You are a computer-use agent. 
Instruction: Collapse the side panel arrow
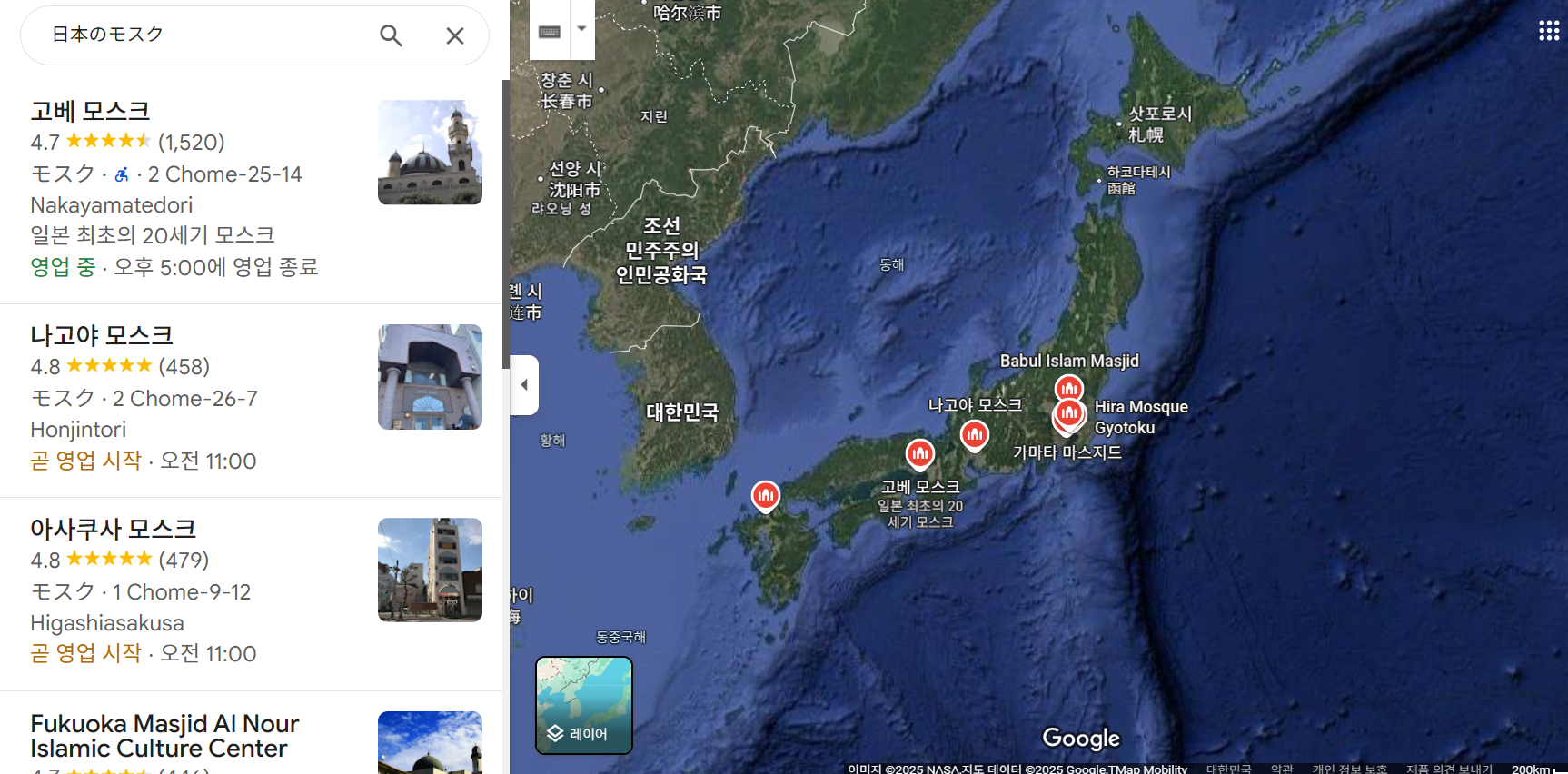(x=524, y=385)
